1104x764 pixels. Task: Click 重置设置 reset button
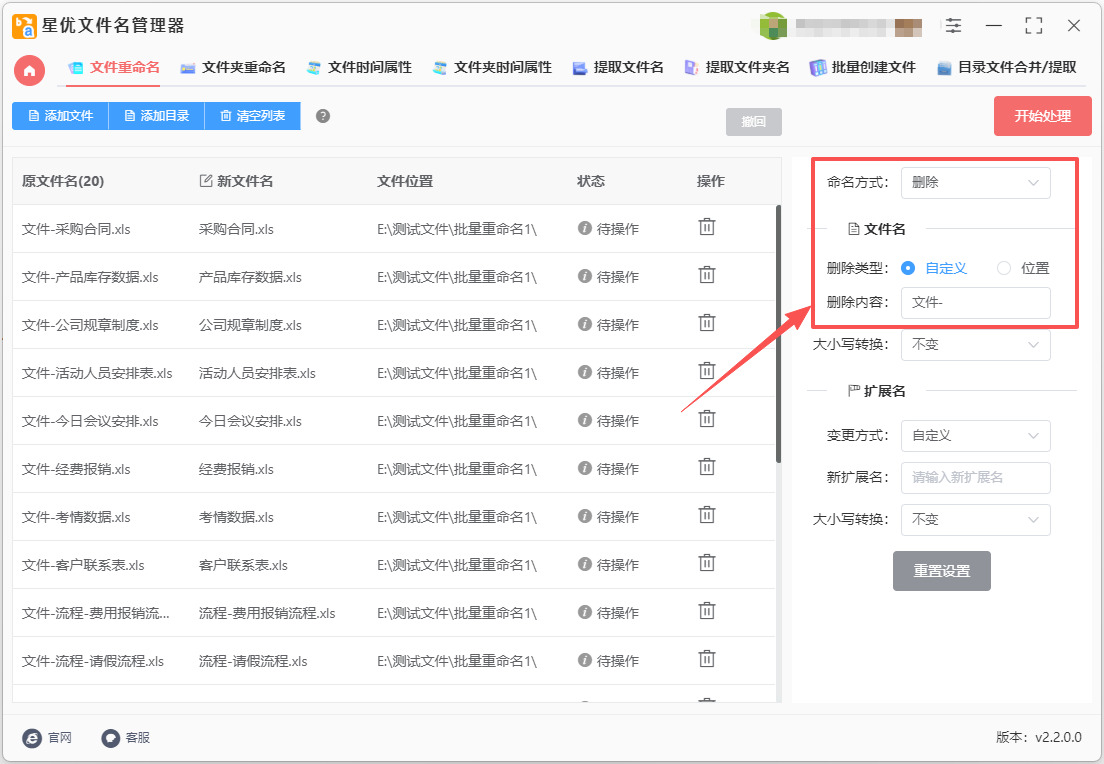point(942,571)
